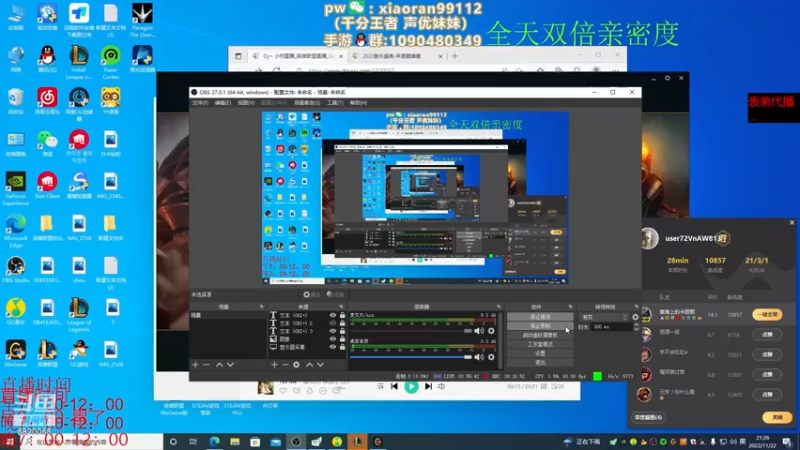This screenshot has height=450, width=800.
Task: Click the transition duration input field
Action: [611, 327]
